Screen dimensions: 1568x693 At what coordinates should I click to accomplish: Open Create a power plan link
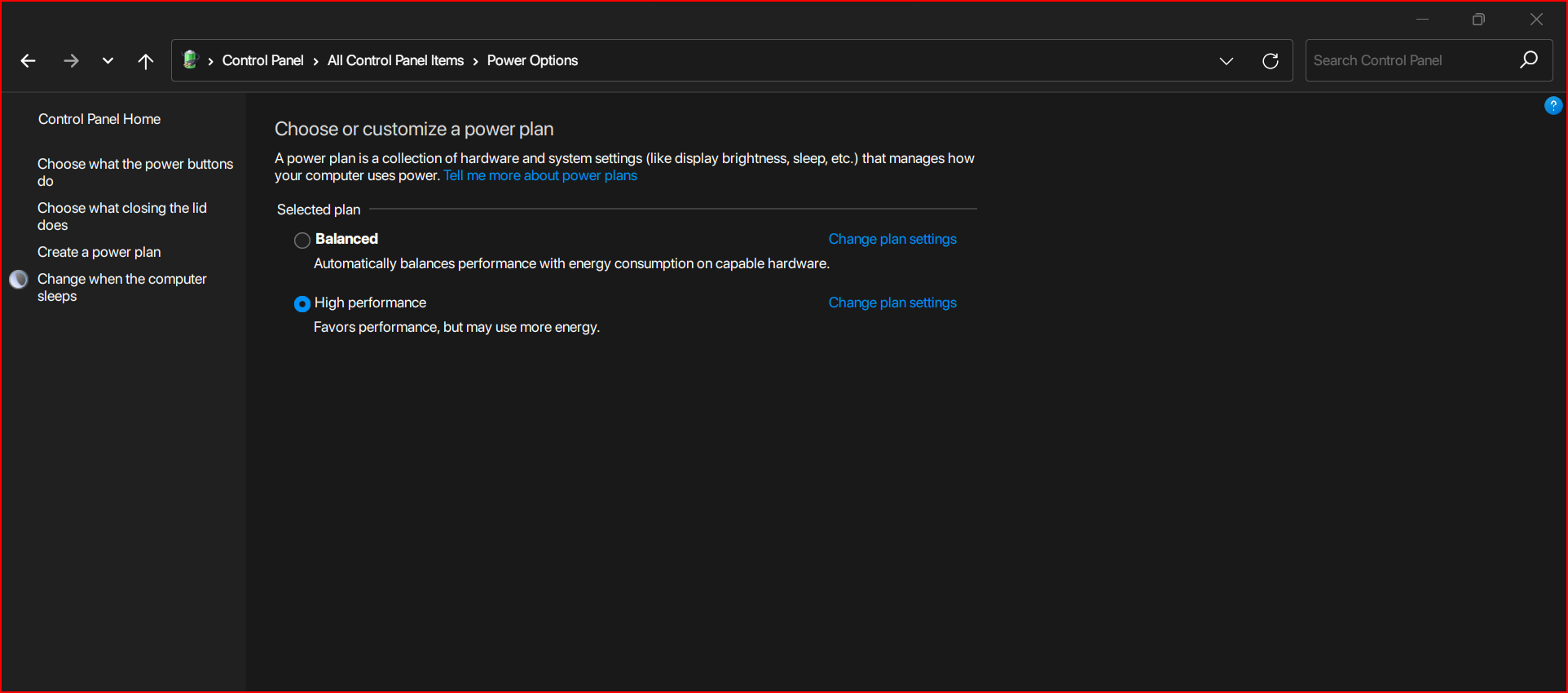99,252
